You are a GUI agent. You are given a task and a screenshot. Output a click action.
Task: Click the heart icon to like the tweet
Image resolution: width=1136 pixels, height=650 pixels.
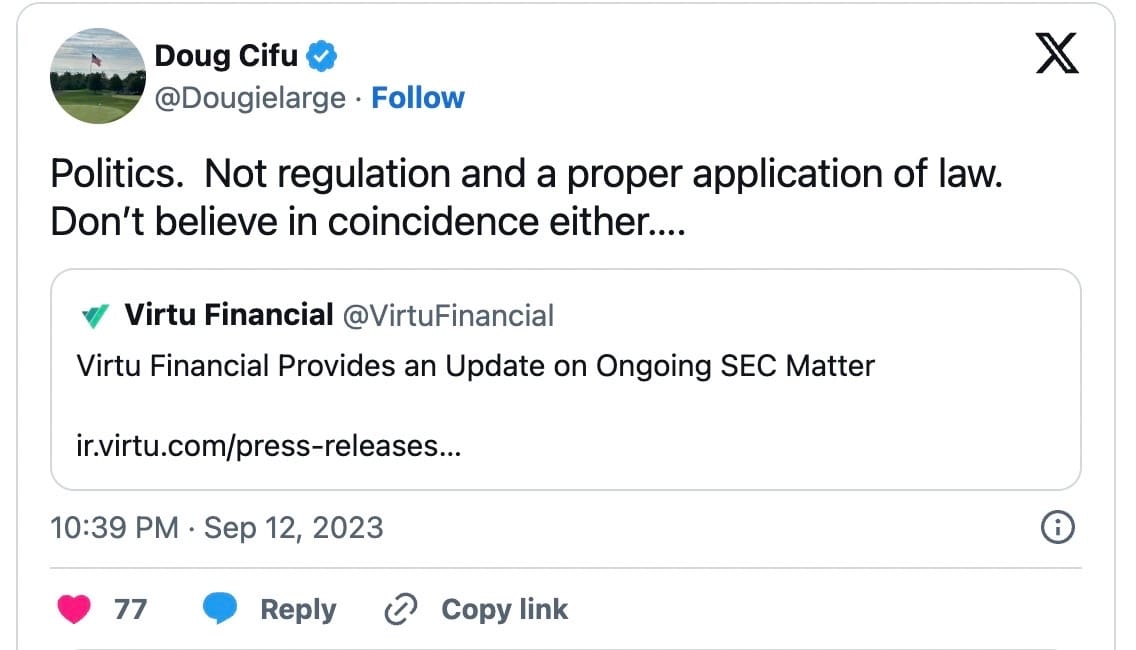coord(70,608)
